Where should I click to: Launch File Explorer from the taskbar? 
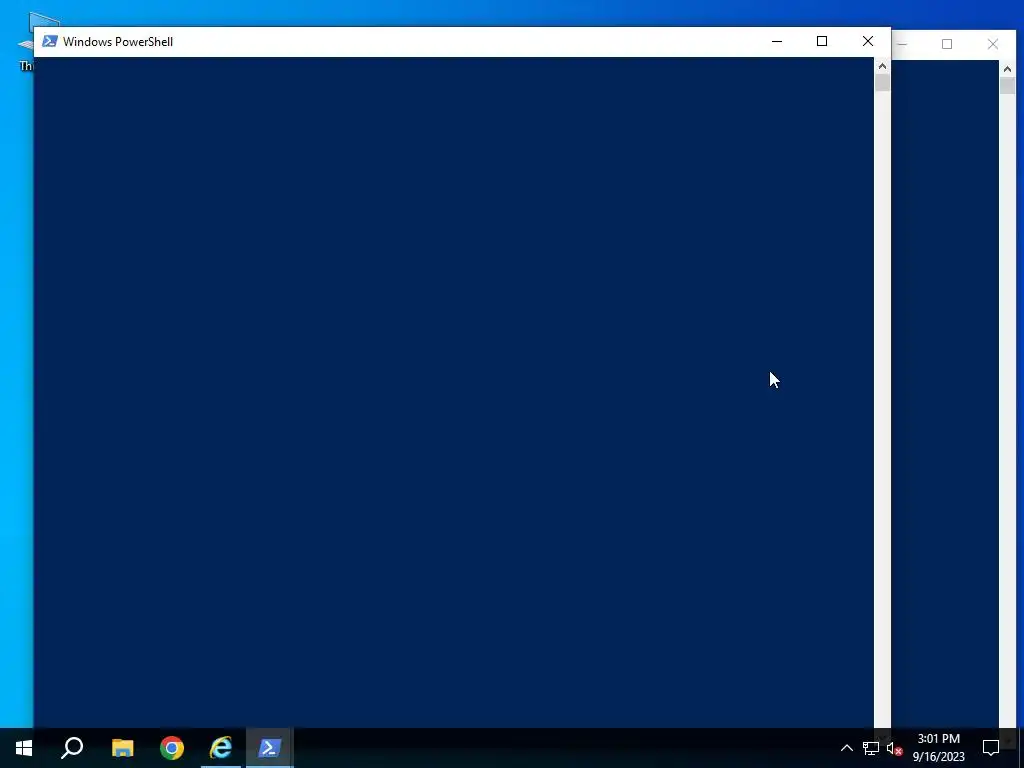pyautogui.click(x=122, y=748)
